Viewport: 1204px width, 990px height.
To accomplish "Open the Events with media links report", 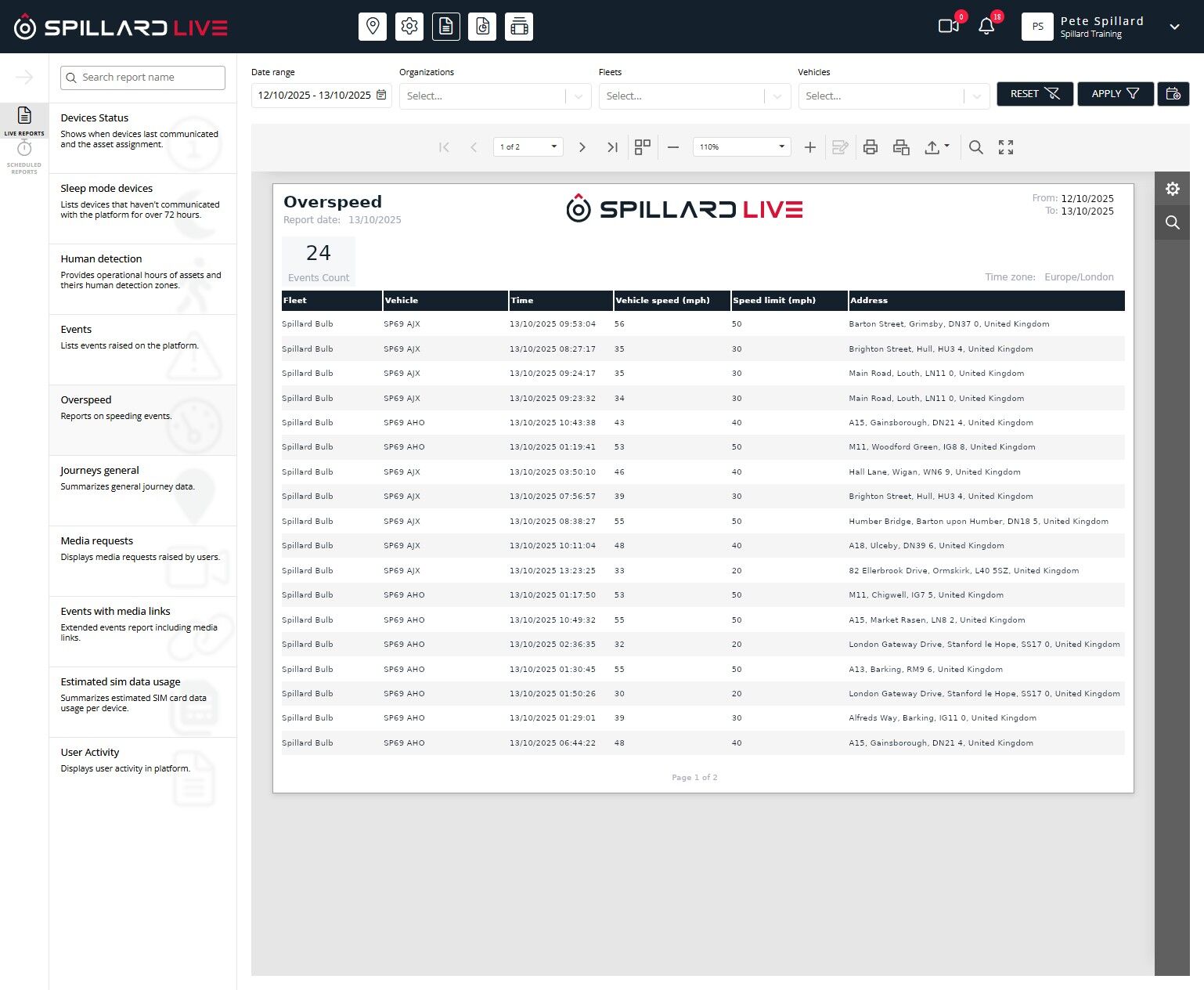I will point(142,632).
